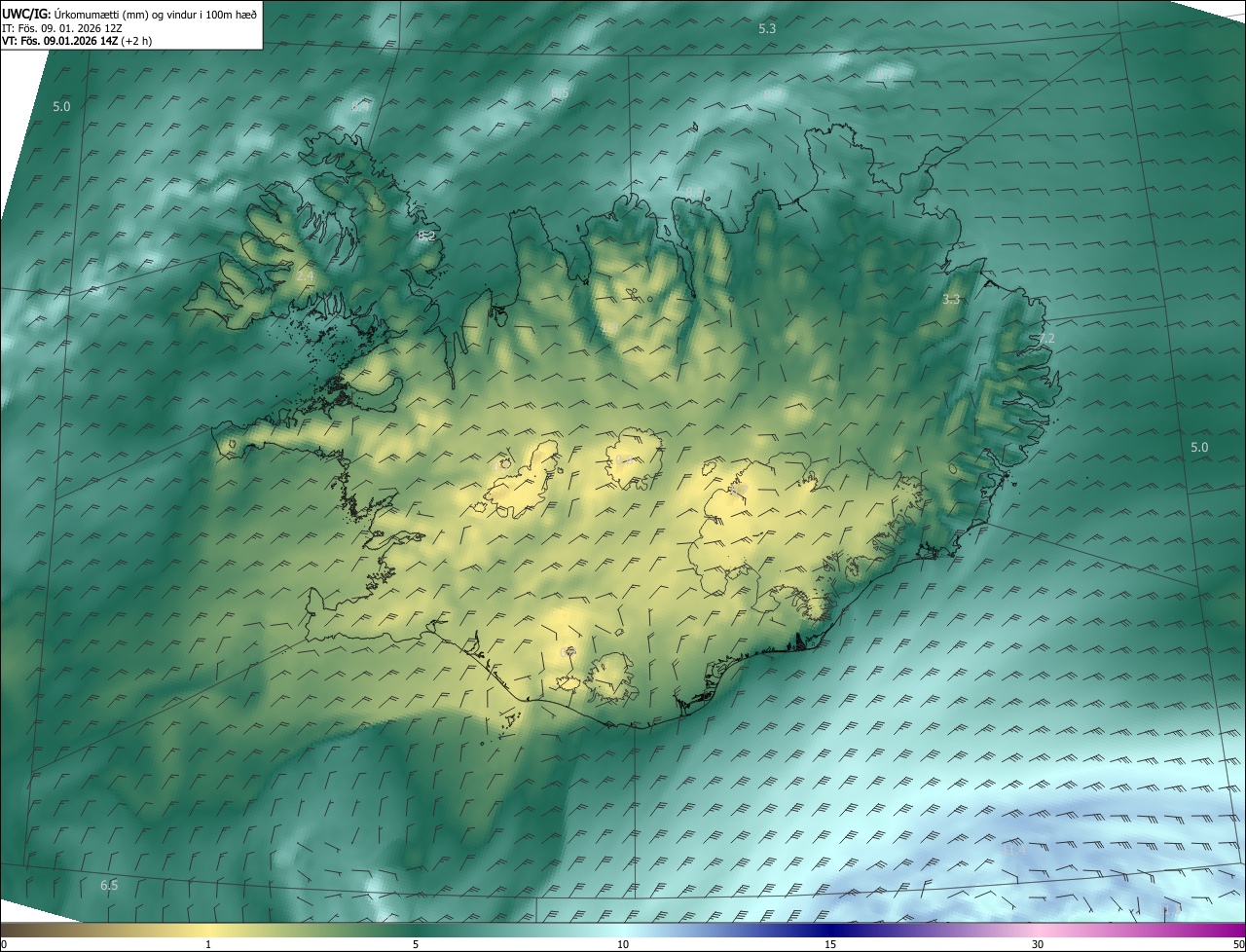
Task: Click the '50' tick label on the colour scale
Action: point(1237,944)
